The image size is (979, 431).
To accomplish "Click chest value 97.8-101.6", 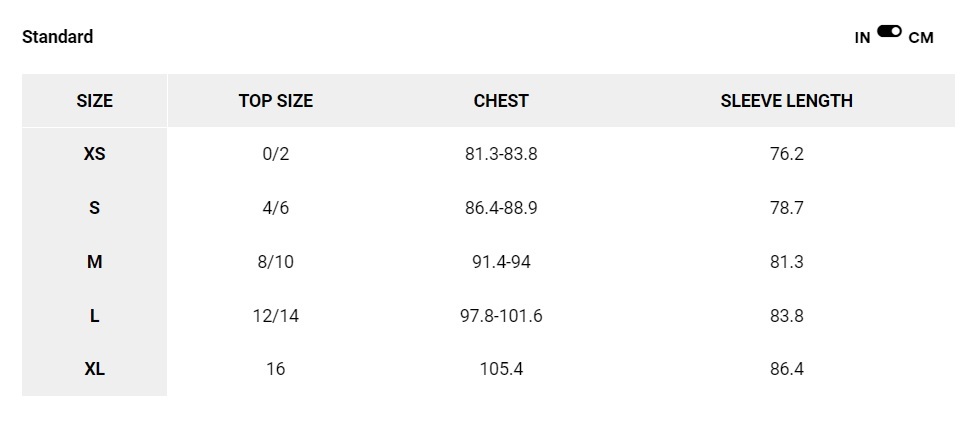I will pyautogui.click(x=501, y=316).
